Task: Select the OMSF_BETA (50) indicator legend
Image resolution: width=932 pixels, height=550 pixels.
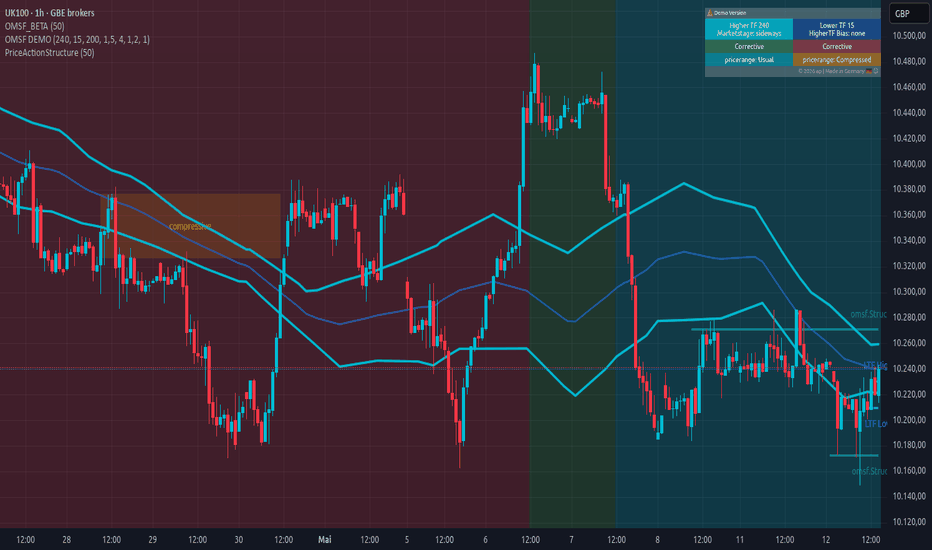Action: (34, 26)
